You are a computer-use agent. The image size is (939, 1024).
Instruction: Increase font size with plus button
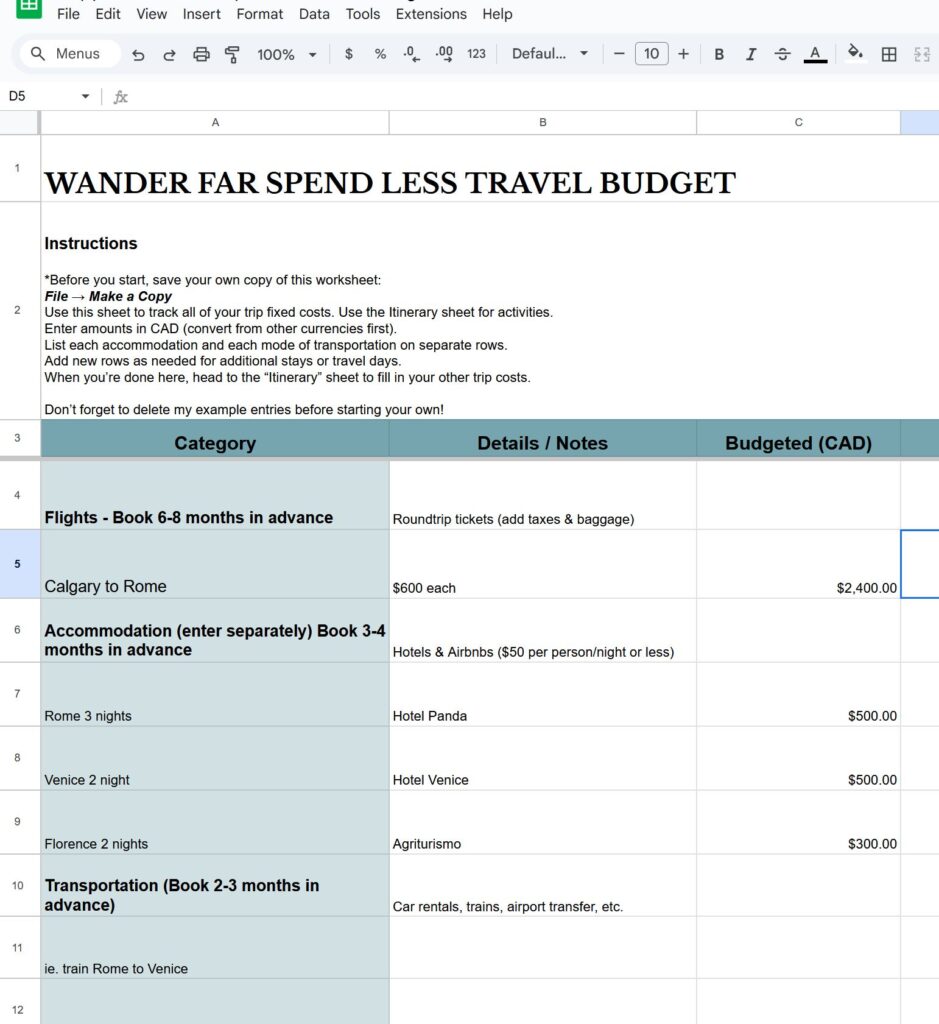[683, 54]
